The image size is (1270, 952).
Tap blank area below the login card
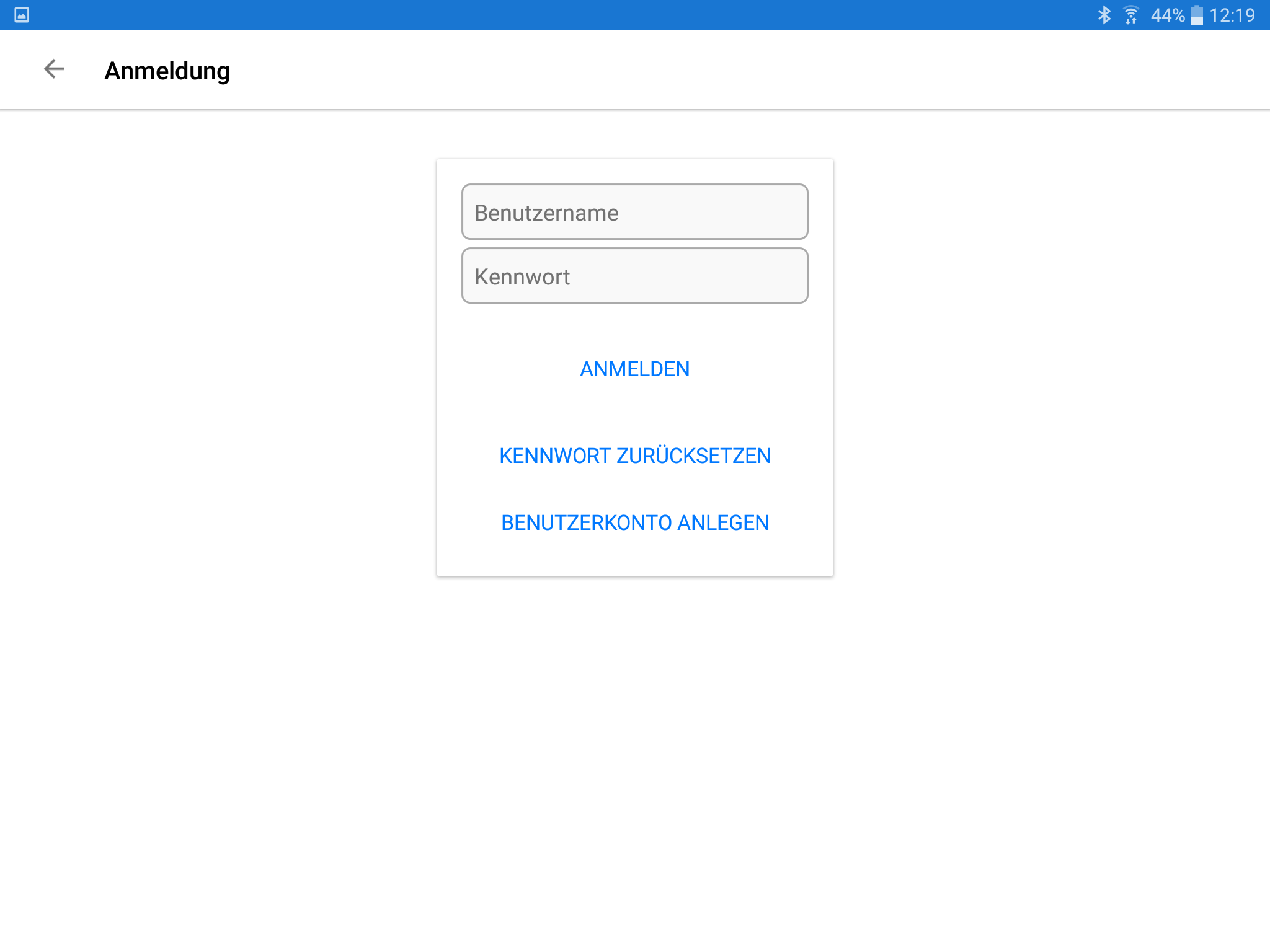[635, 744]
